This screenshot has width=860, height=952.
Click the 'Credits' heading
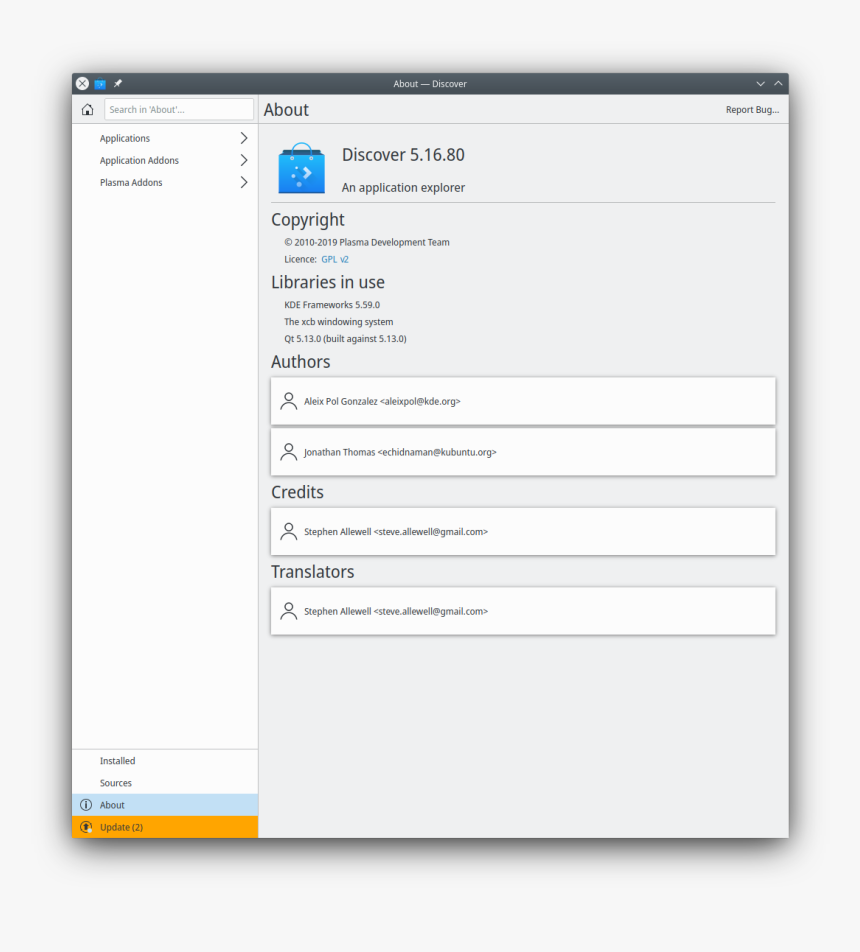pos(298,492)
